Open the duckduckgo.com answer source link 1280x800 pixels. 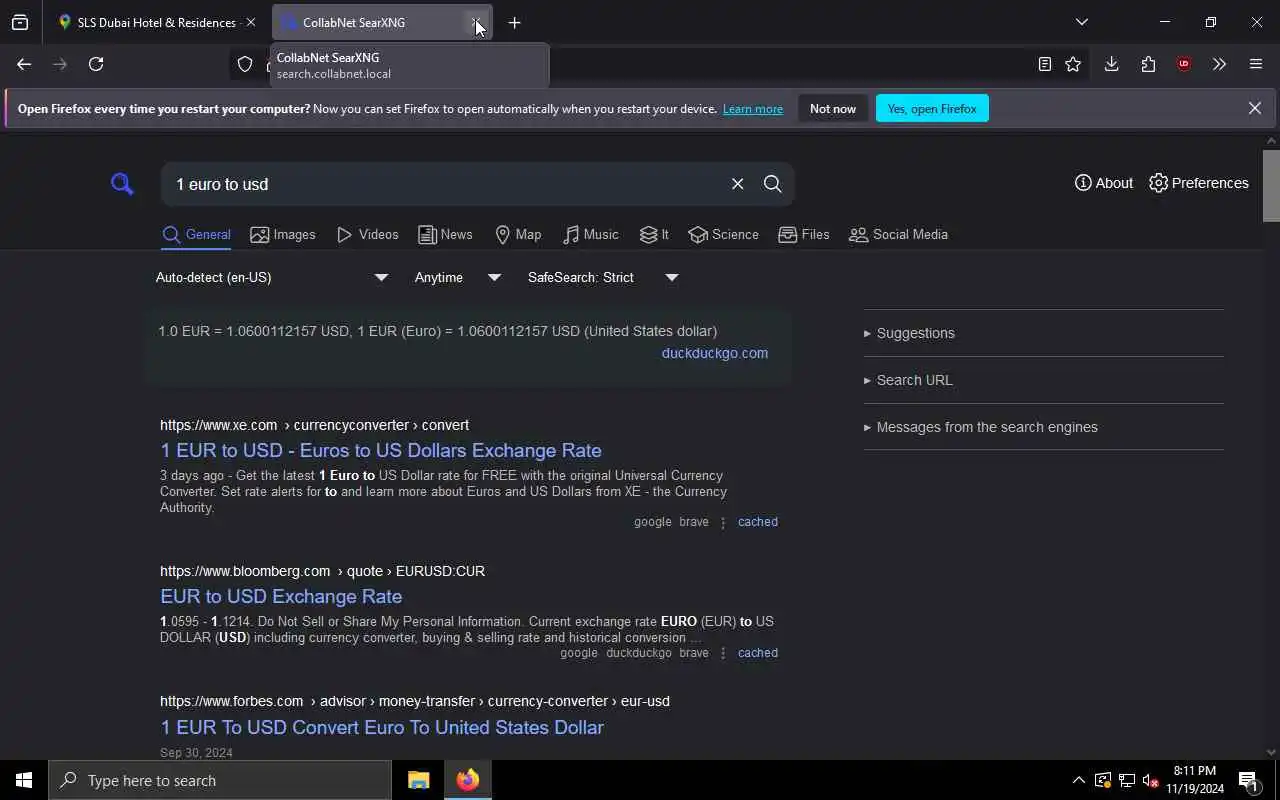pos(715,353)
